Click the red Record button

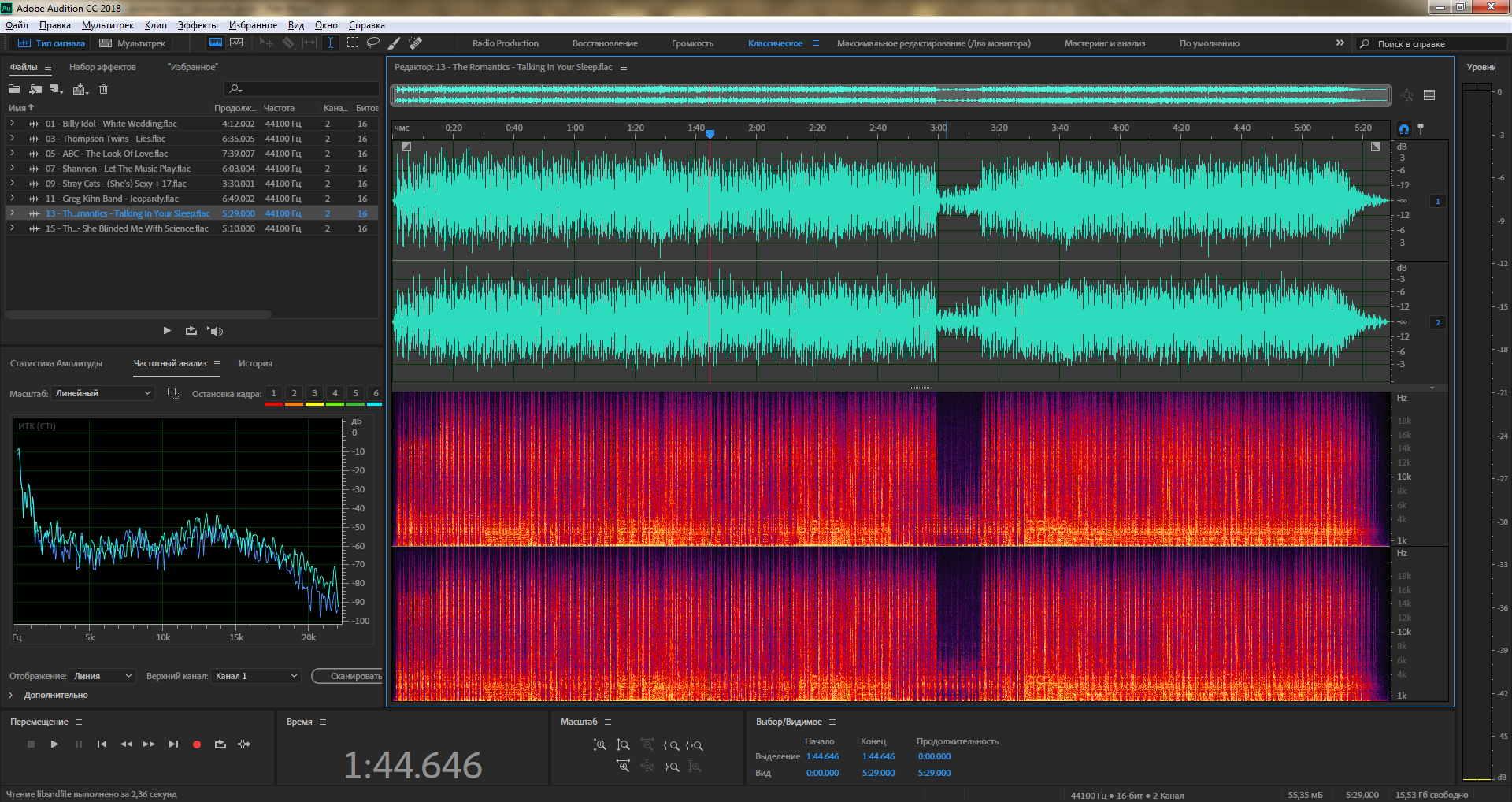point(197,744)
